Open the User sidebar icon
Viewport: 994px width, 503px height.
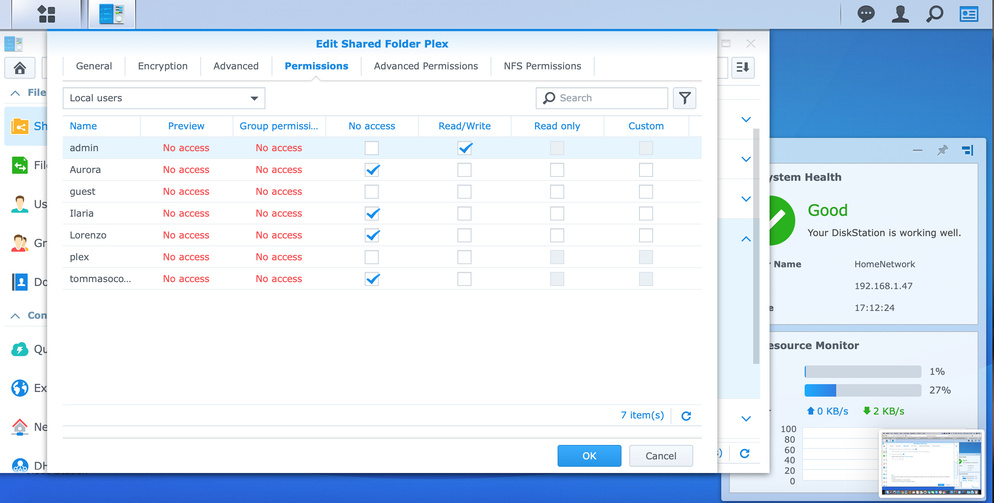(x=20, y=204)
